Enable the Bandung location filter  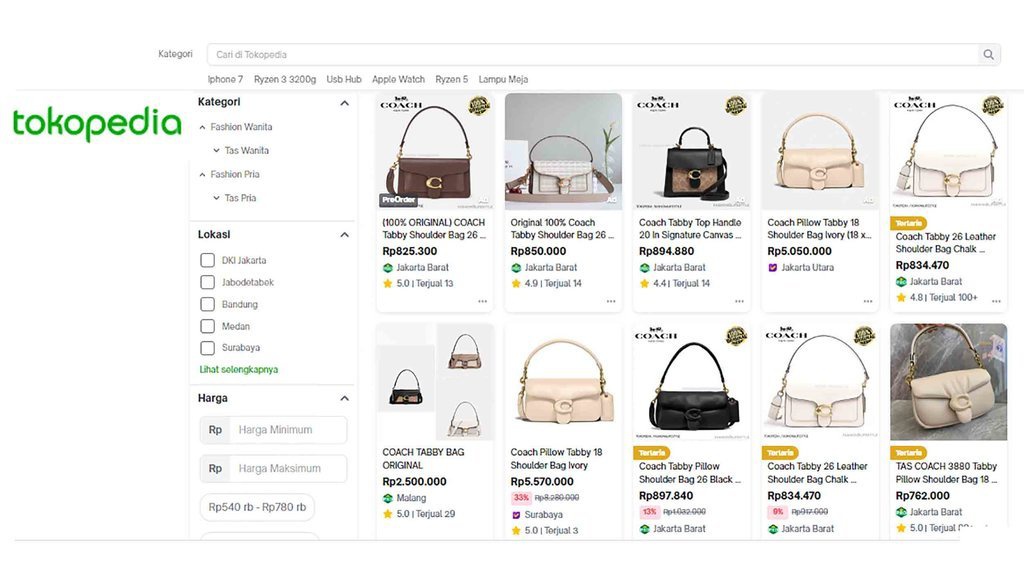pyautogui.click(x=207, y=304)
